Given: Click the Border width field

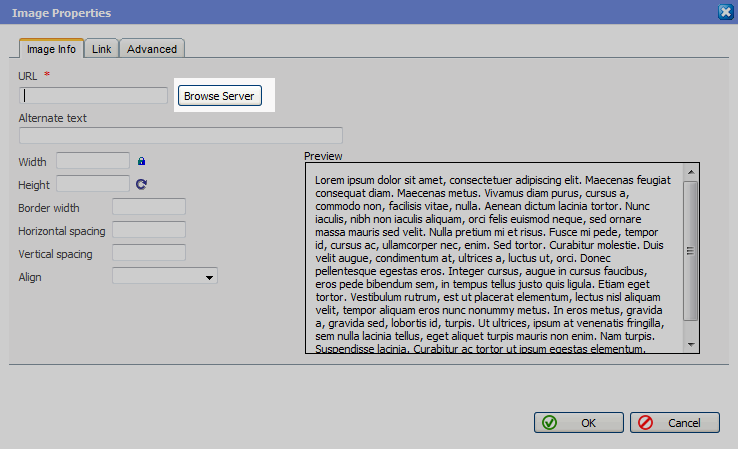Looking at the screenshot, I should point(149,207).
